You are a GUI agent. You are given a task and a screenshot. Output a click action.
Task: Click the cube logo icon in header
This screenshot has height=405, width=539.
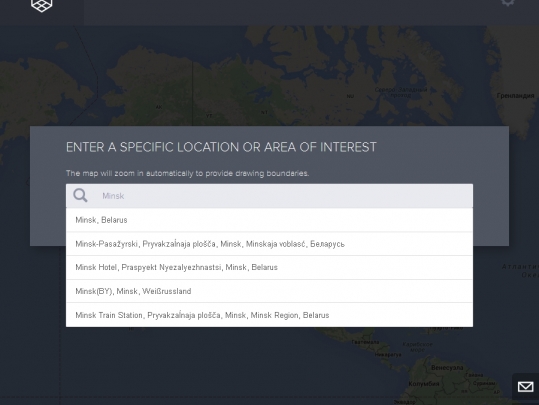[x=42, y=5]
